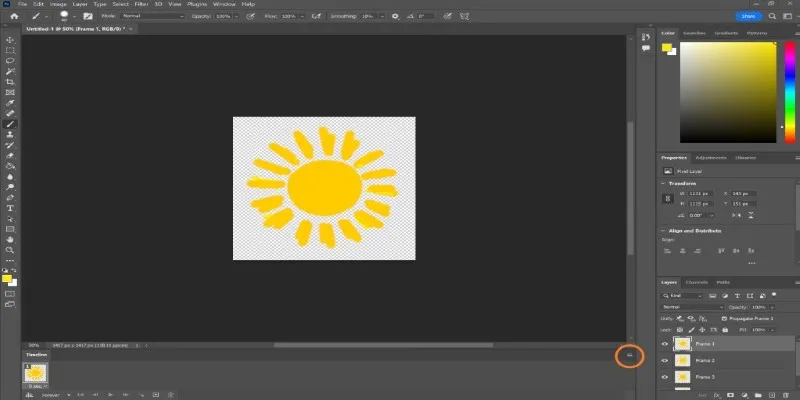Toggle lock transparent pixels

[680, 330]
